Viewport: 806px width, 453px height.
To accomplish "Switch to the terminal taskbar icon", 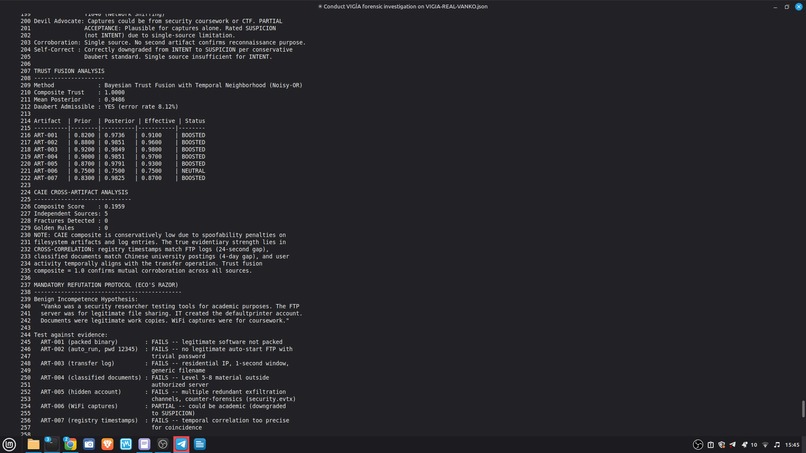I will click(51, 444).
